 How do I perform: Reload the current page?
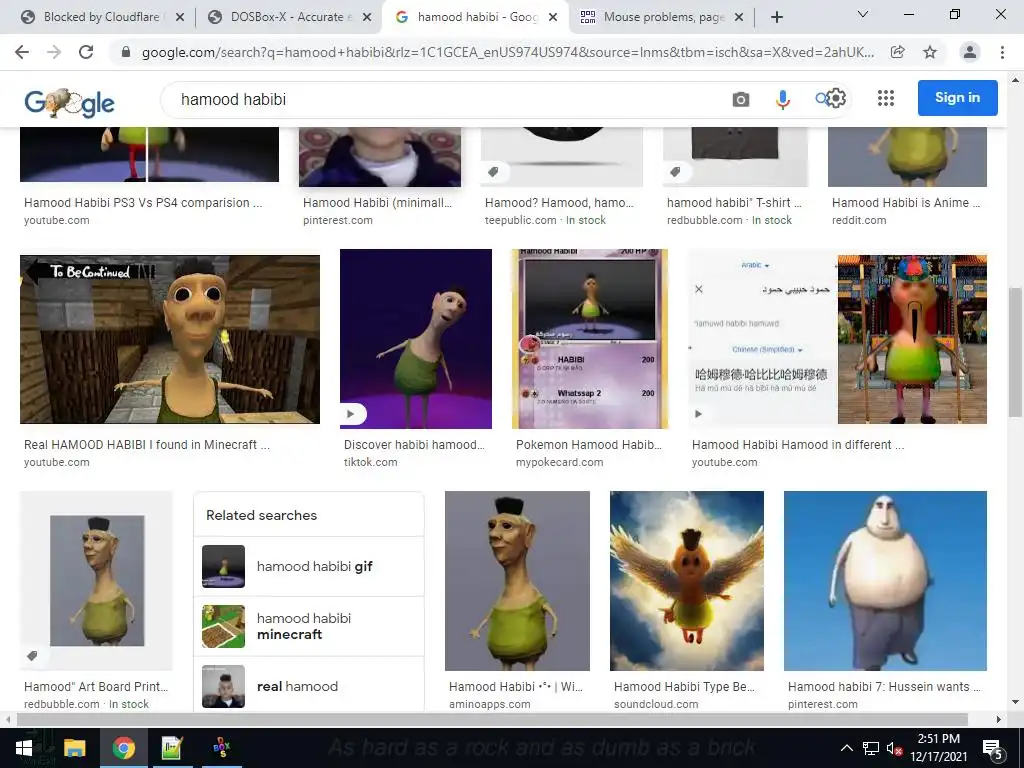coord(86,52)
